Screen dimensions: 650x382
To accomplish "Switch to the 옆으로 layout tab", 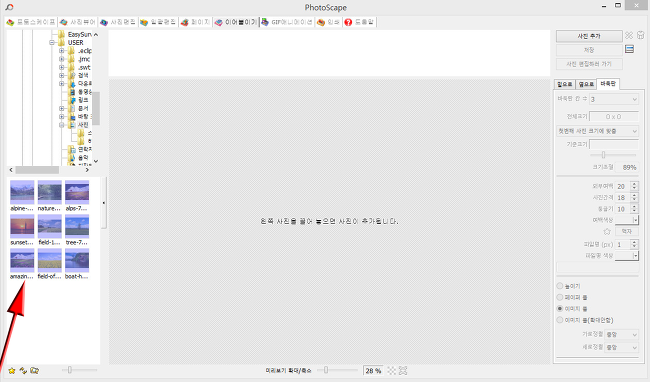I will [586, 84].
